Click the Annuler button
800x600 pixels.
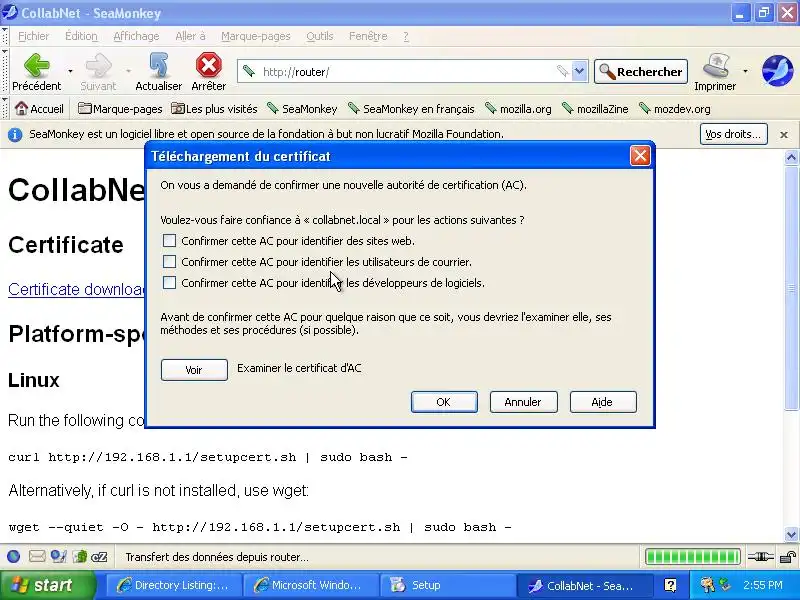[523, 402]
